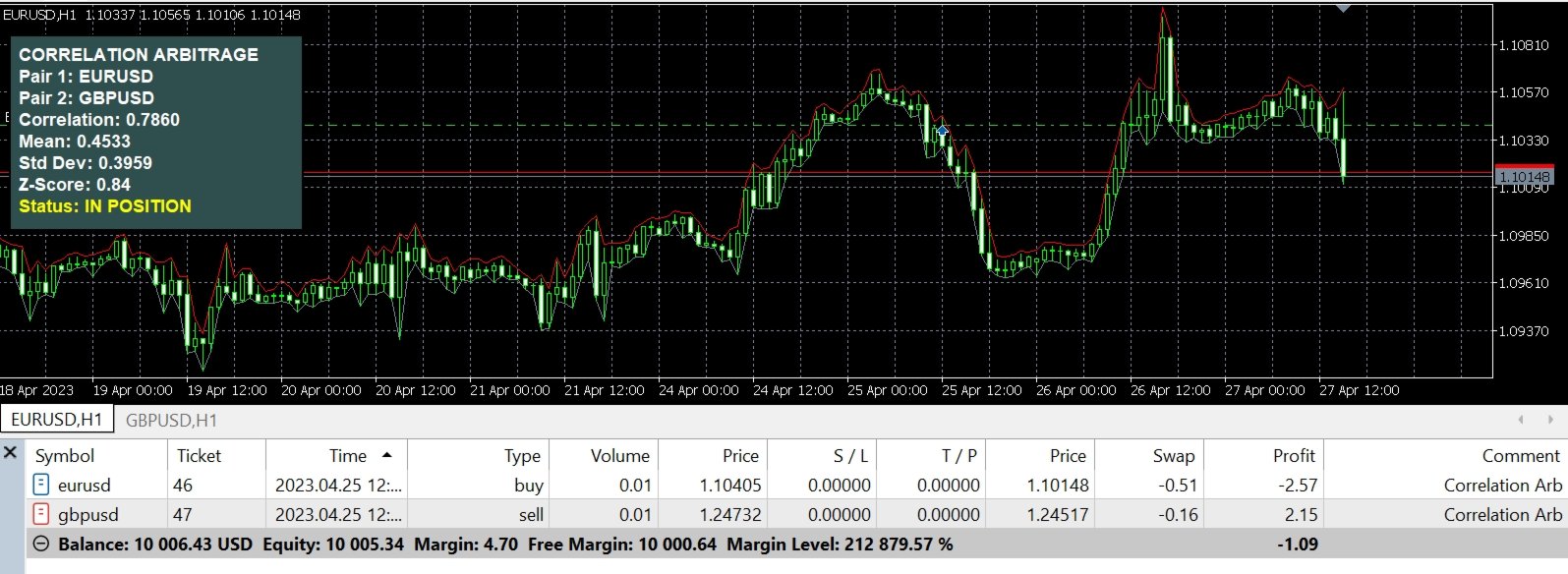Click the Correlation Arb comment on gbpusd row
The image size is (1568, 574).
pyautogui.click(x=1502, y=514)
